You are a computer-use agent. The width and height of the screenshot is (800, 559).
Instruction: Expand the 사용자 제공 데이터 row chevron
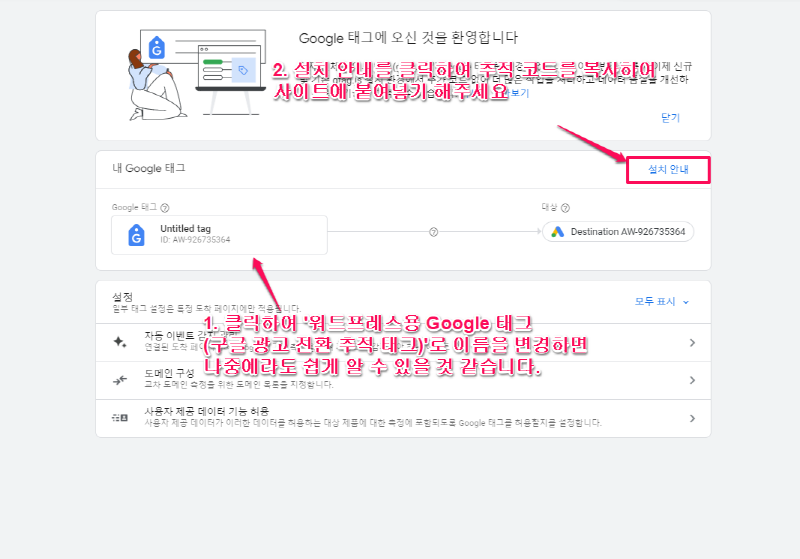(692, 418)
